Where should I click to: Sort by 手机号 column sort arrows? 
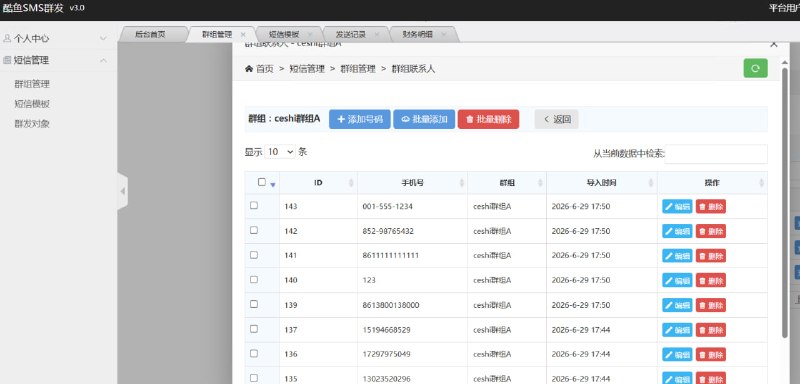(461, 183)
